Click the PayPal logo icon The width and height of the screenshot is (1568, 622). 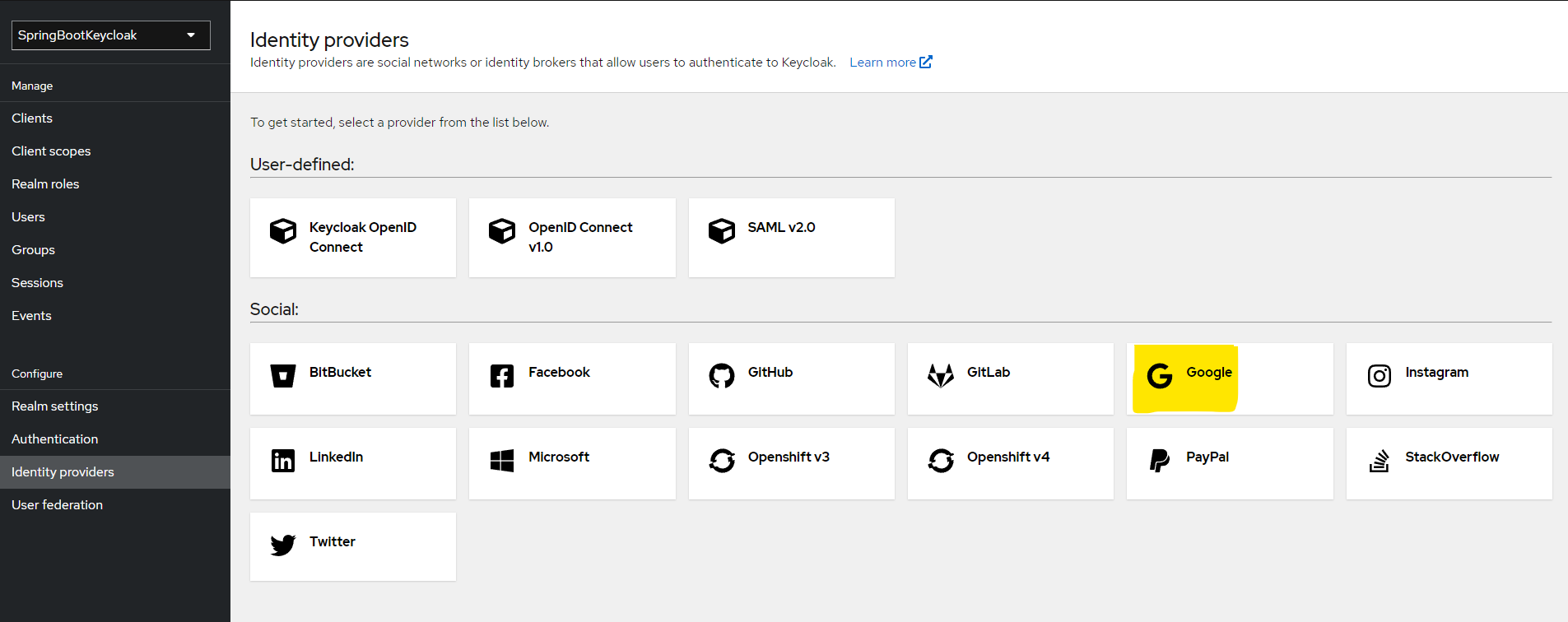pos(1160,461)
